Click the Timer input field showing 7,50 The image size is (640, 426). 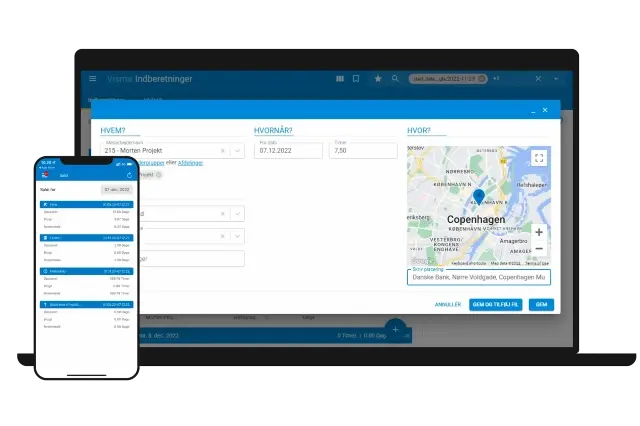click(x=362, y=150)
